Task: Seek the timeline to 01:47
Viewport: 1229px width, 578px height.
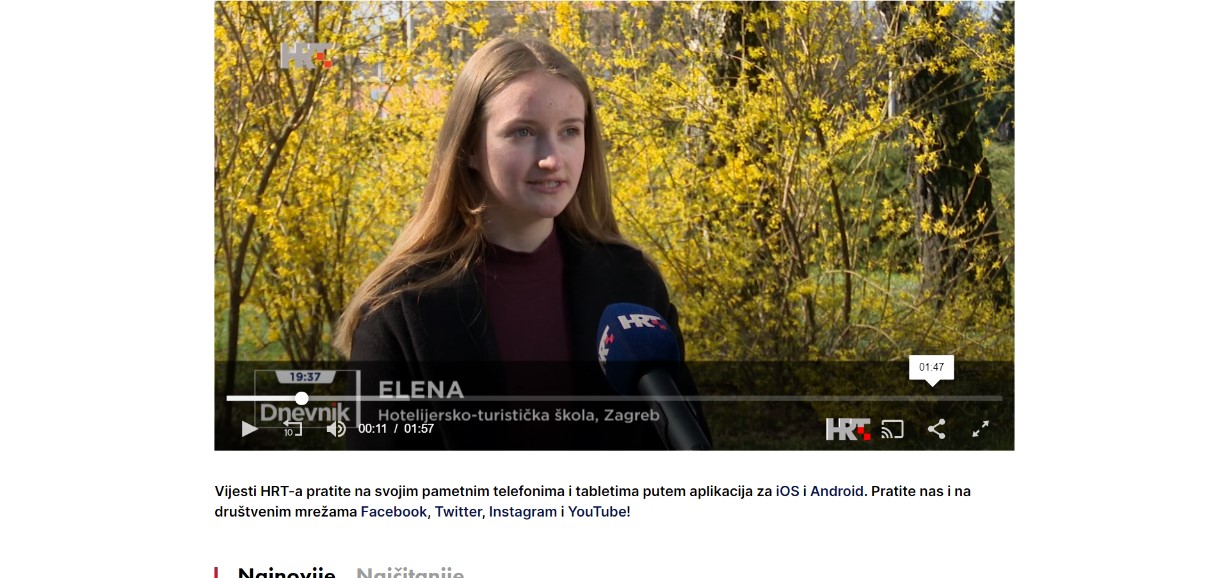Action: (x=931, y=398)
